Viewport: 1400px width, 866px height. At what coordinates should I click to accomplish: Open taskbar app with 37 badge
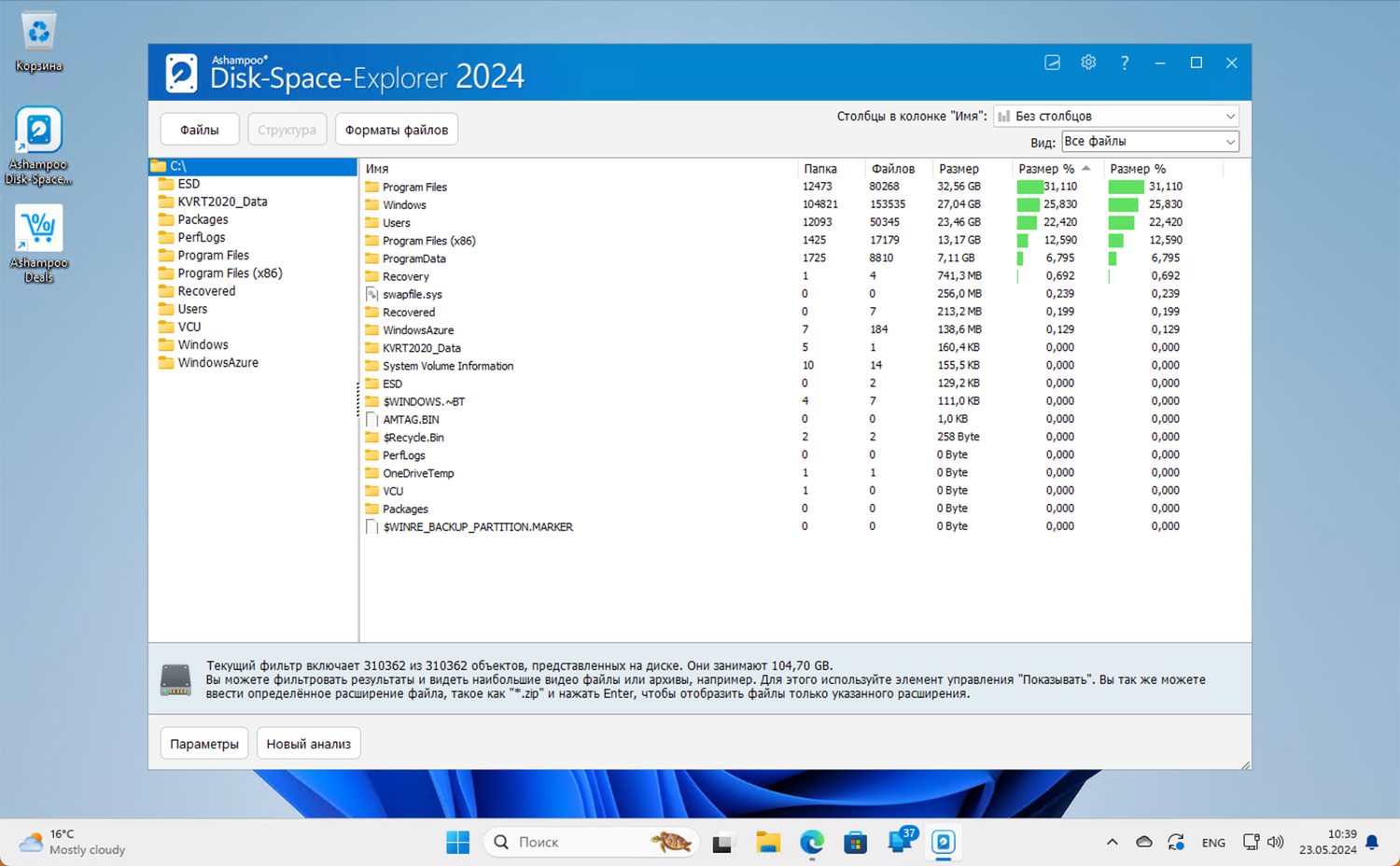point(901,840)
